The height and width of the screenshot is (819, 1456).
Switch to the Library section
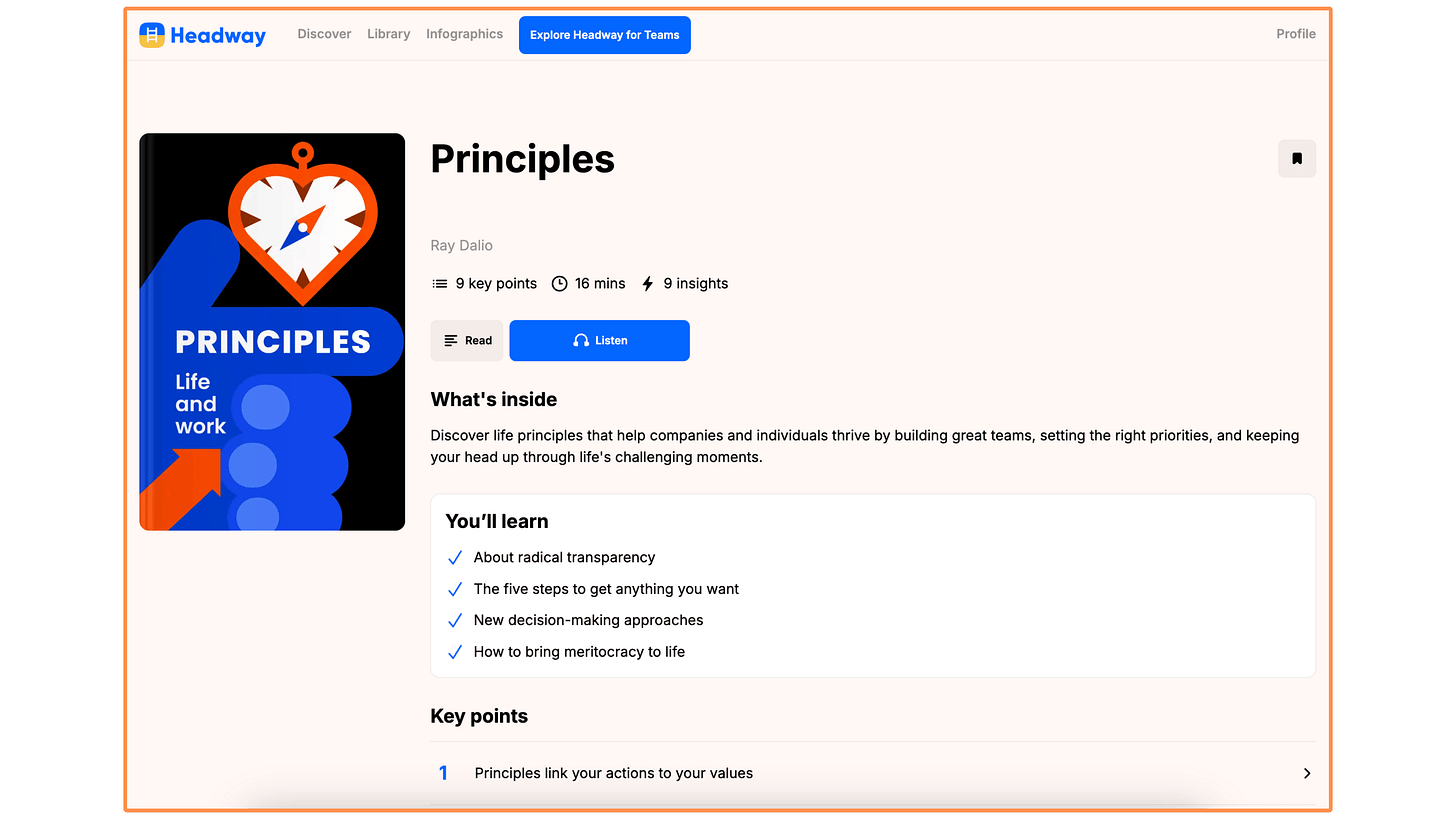click(x=388, y=34)
